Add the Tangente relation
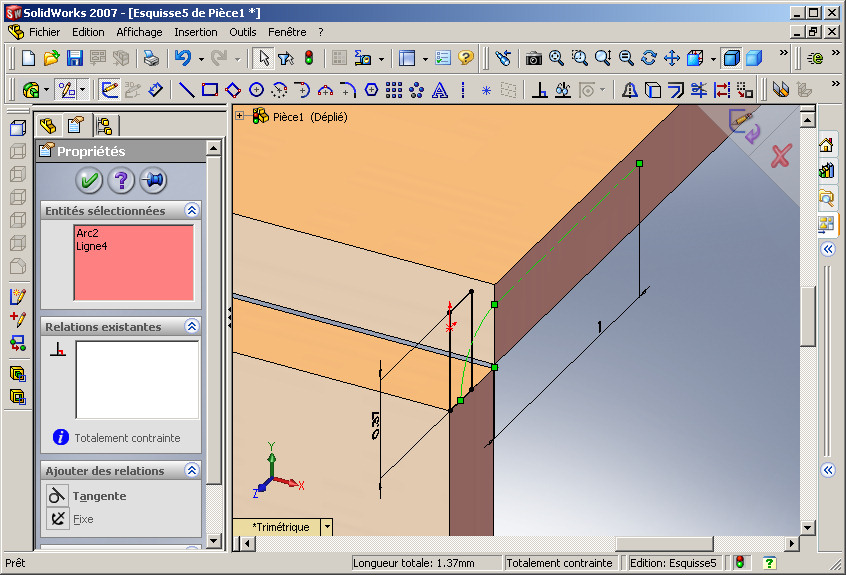Screen dimensions: 846x575 (87, 496)
